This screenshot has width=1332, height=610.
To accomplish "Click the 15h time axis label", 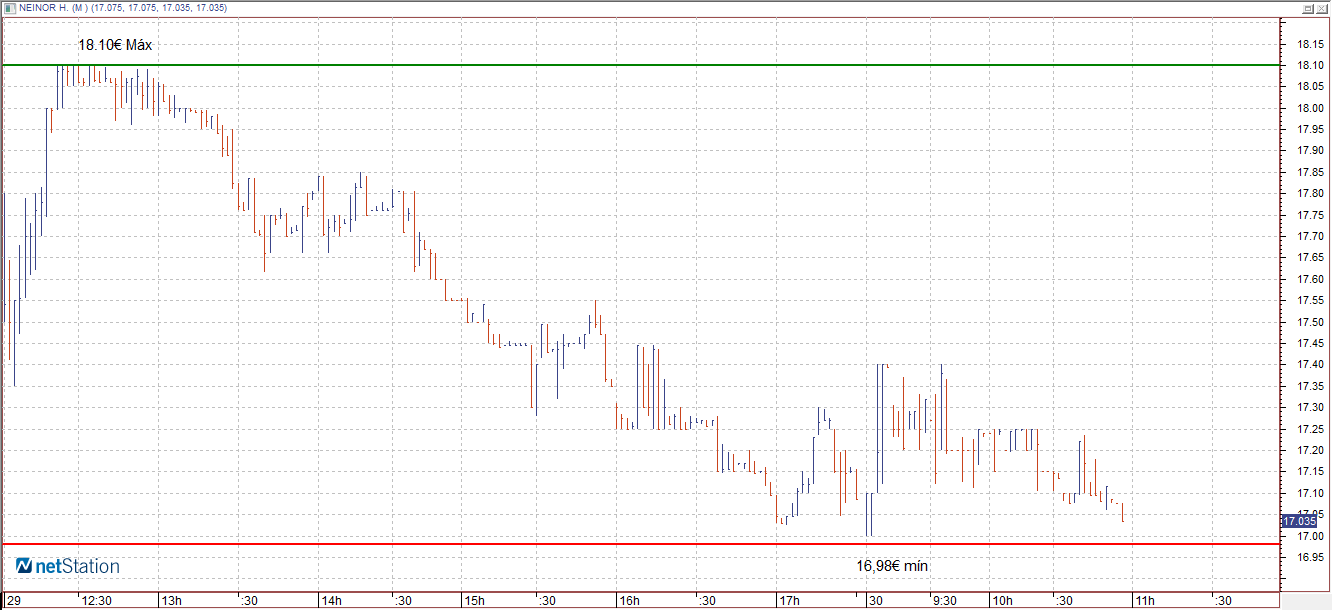I will pyautogui.click(x=473, y=601).
